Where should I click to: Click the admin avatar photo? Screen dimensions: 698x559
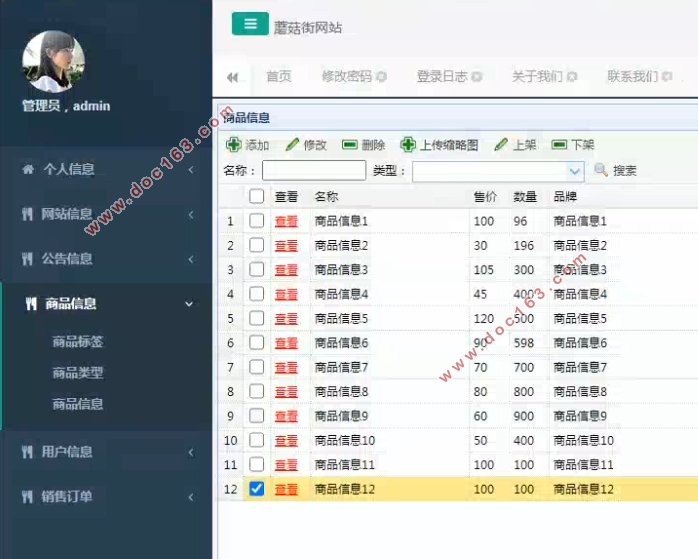tap(53, 61)
